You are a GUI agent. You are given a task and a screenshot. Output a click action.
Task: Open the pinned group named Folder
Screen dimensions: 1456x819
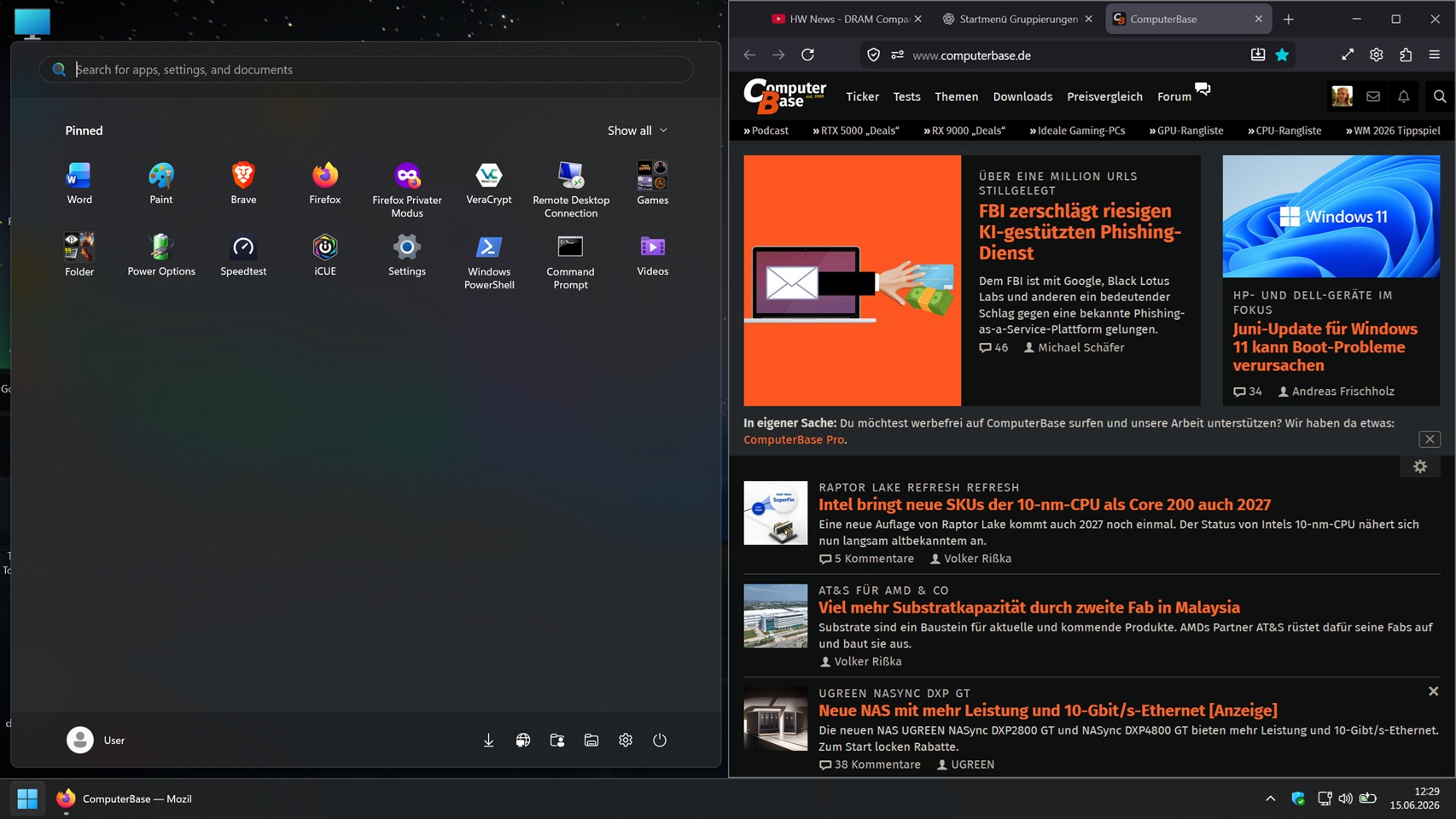click(79, 254)
